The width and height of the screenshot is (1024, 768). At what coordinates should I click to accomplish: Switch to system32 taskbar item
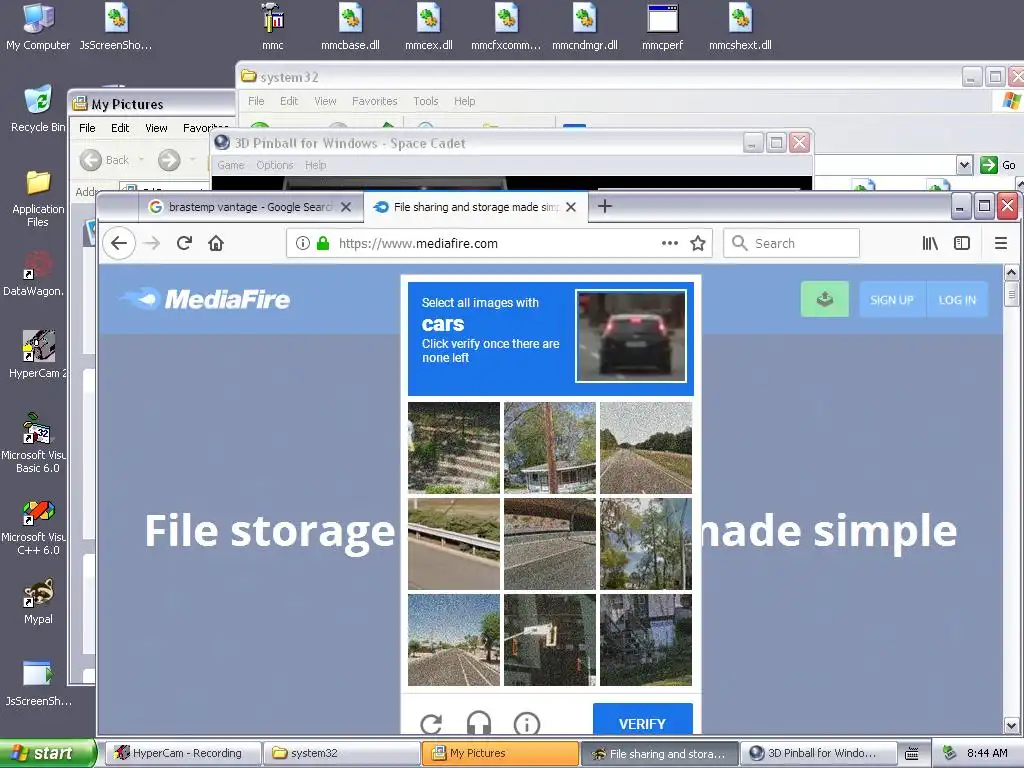(342, 753)
